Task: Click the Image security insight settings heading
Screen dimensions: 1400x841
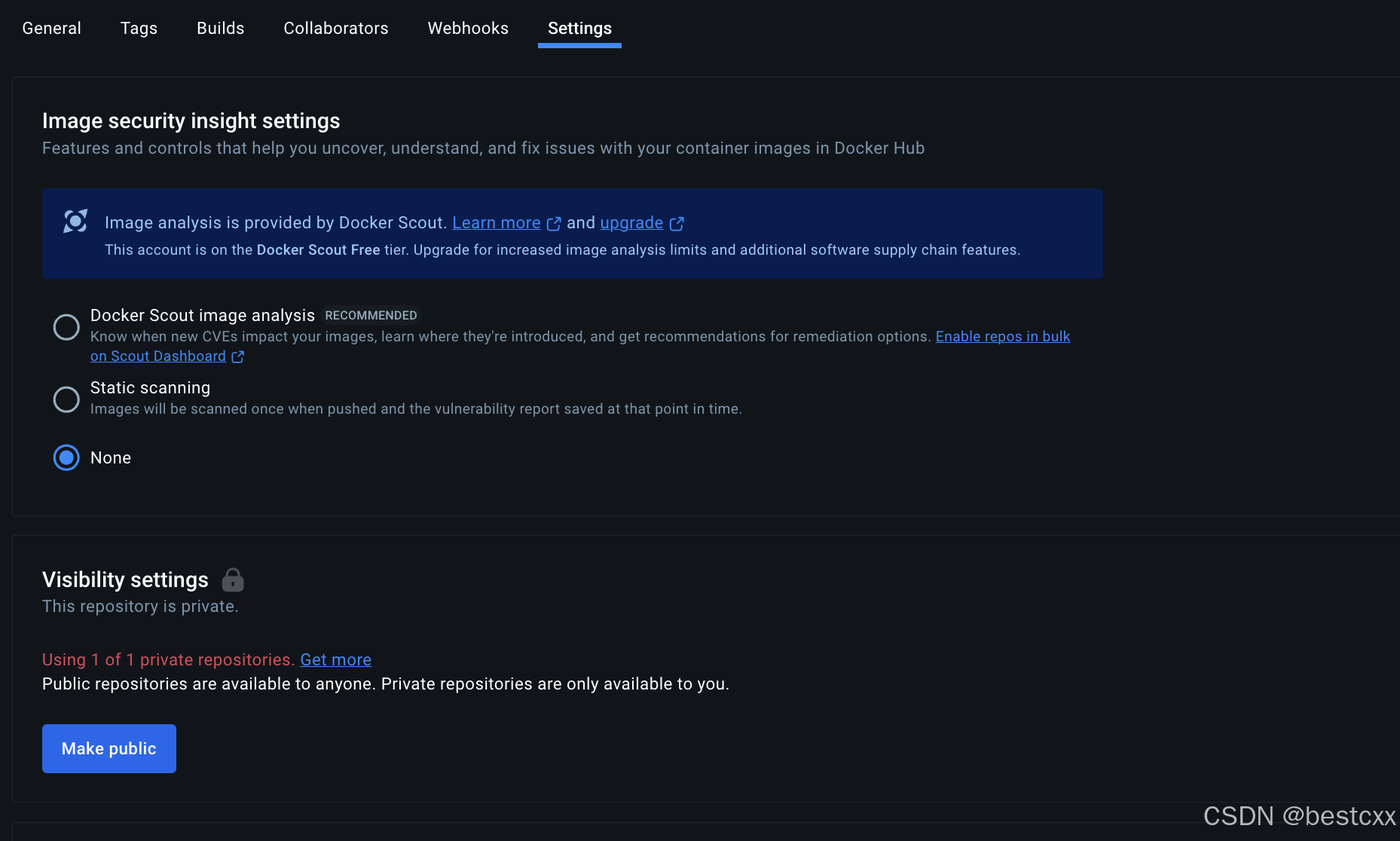Action: pos(191,121)
